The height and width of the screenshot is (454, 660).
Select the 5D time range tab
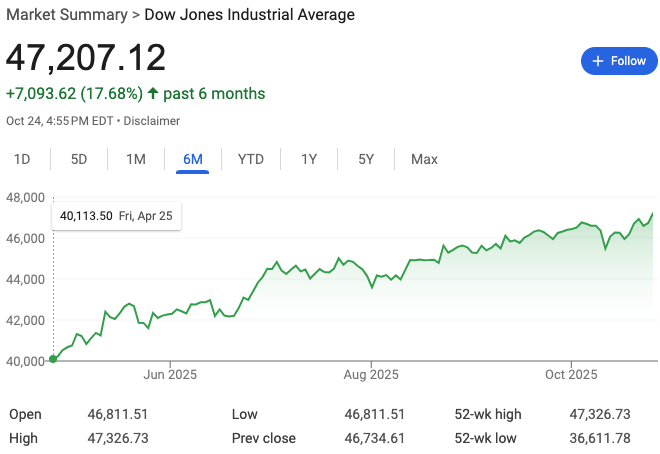tap(79, 159)
